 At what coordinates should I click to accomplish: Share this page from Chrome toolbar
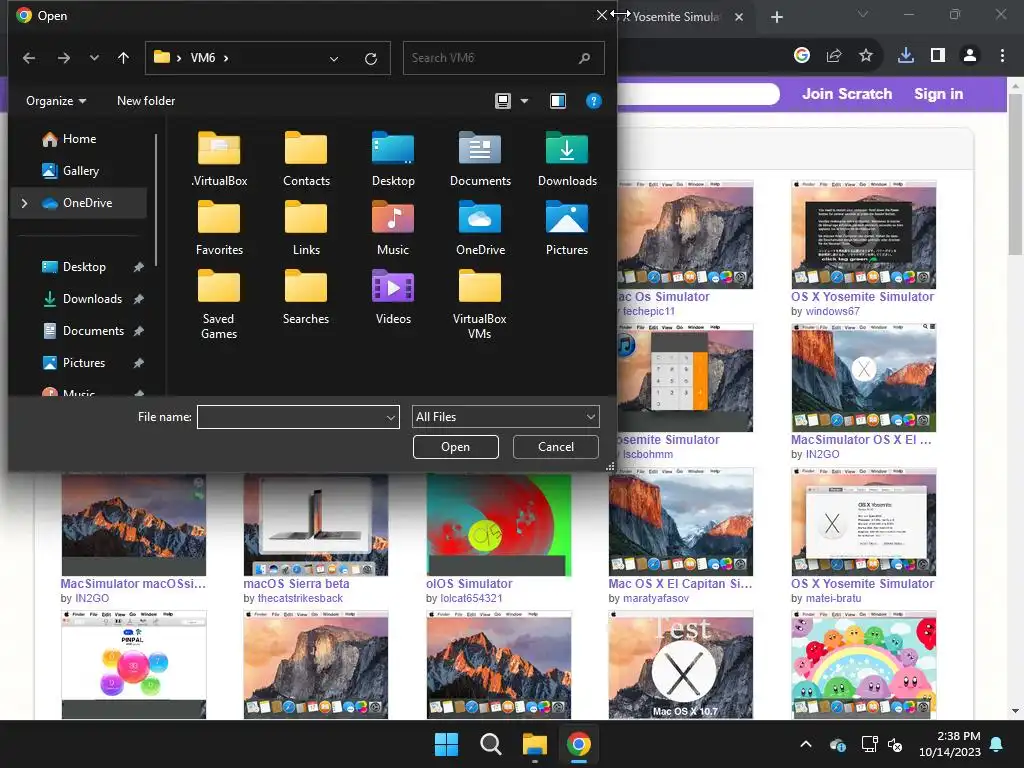[x=834, y=56]
